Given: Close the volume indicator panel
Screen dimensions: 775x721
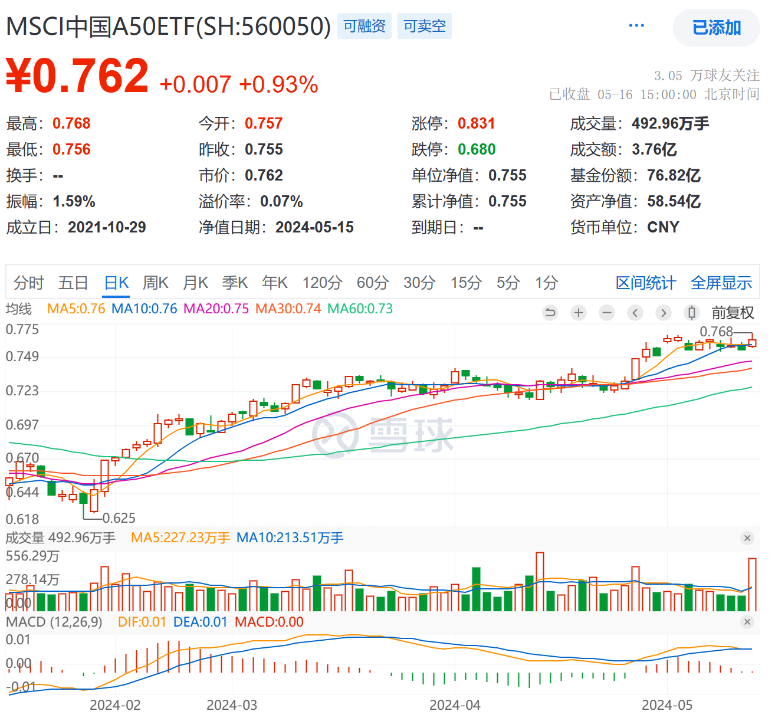Looking at the screenshot, I should point(747,538).
